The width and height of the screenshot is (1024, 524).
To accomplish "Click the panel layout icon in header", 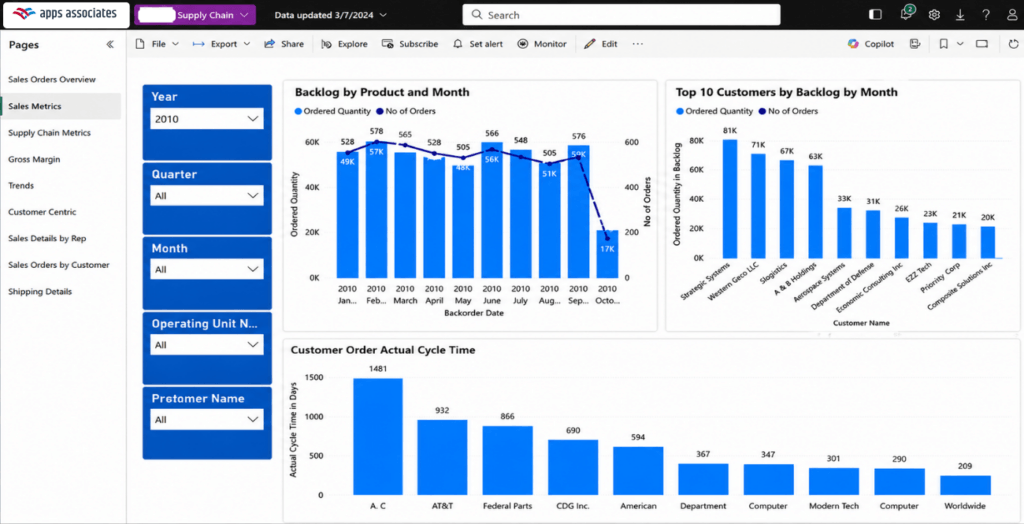I will [876, 14].
